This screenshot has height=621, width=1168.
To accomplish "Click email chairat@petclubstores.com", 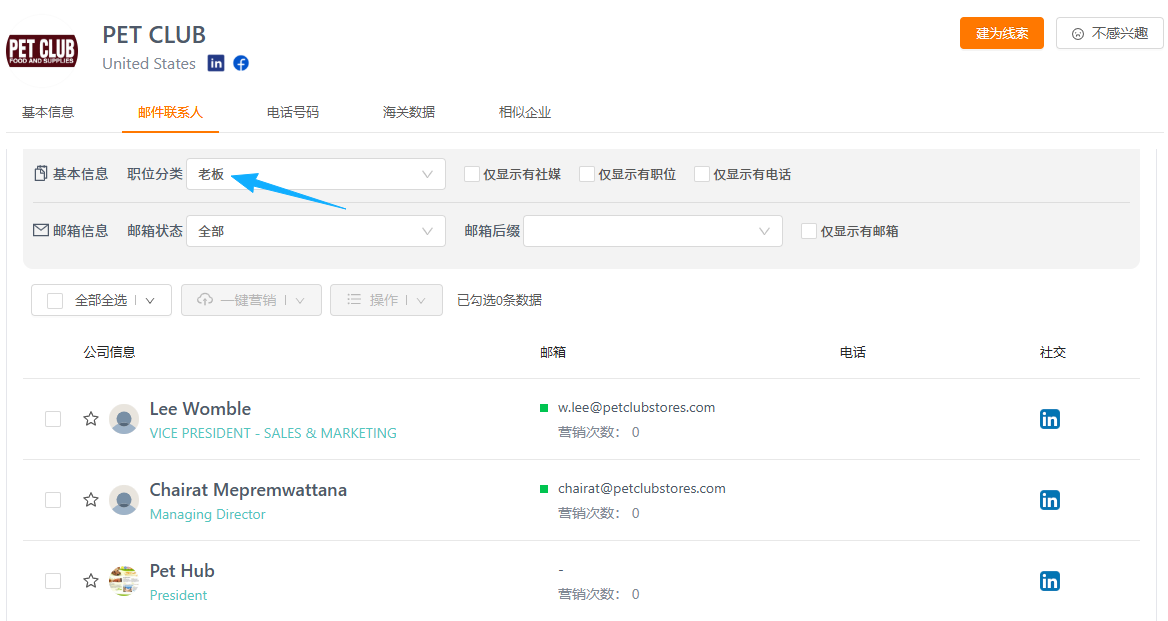I will click(641, 488).
